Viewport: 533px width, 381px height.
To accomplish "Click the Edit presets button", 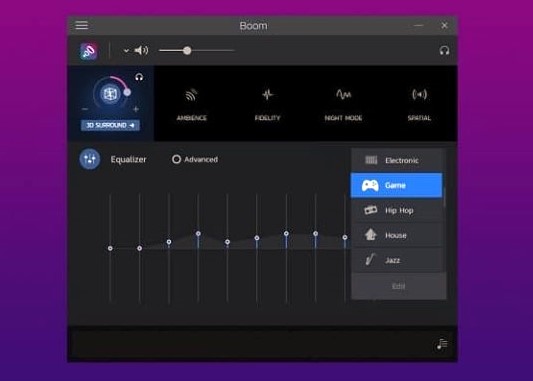I will pos(398,286).
